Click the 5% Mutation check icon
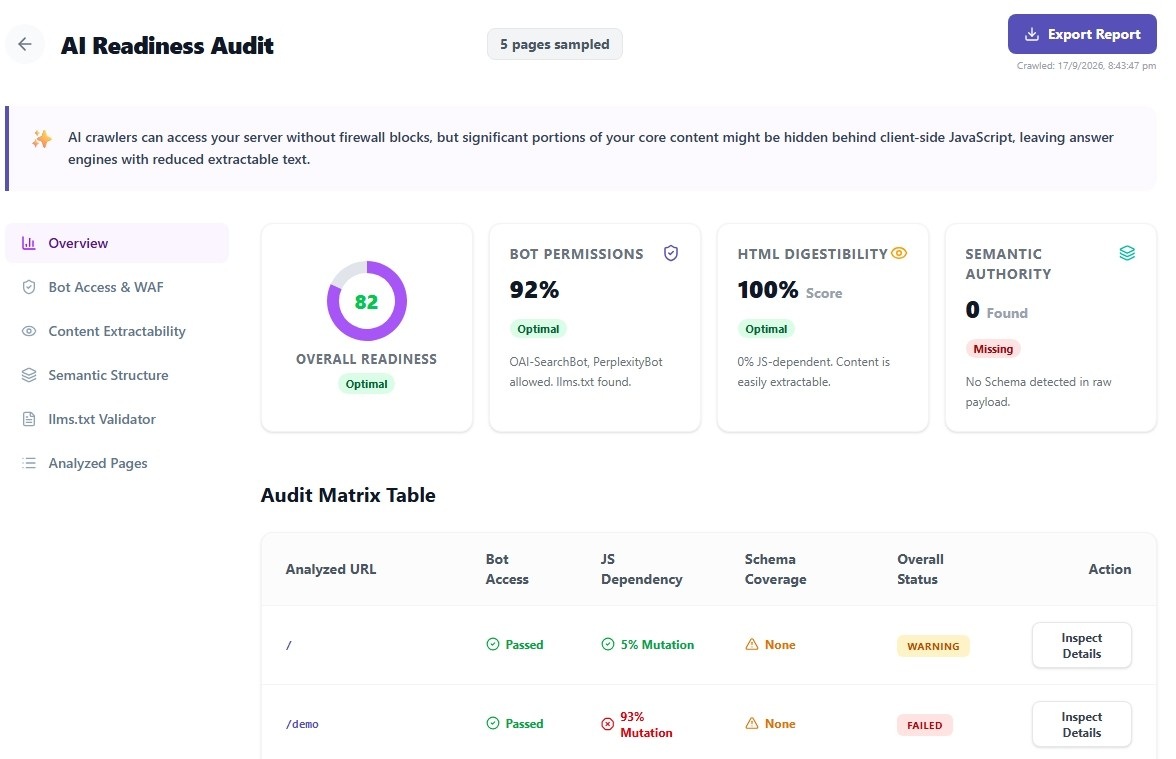Viewport: 1176px width, 759px height. click(608, 644)
